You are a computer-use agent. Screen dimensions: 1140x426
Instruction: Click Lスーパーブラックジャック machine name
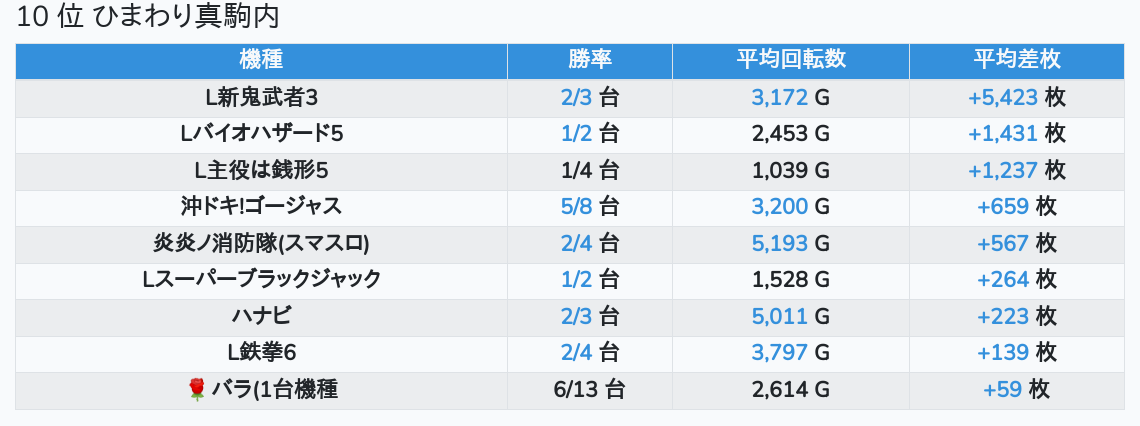point(261,280)
